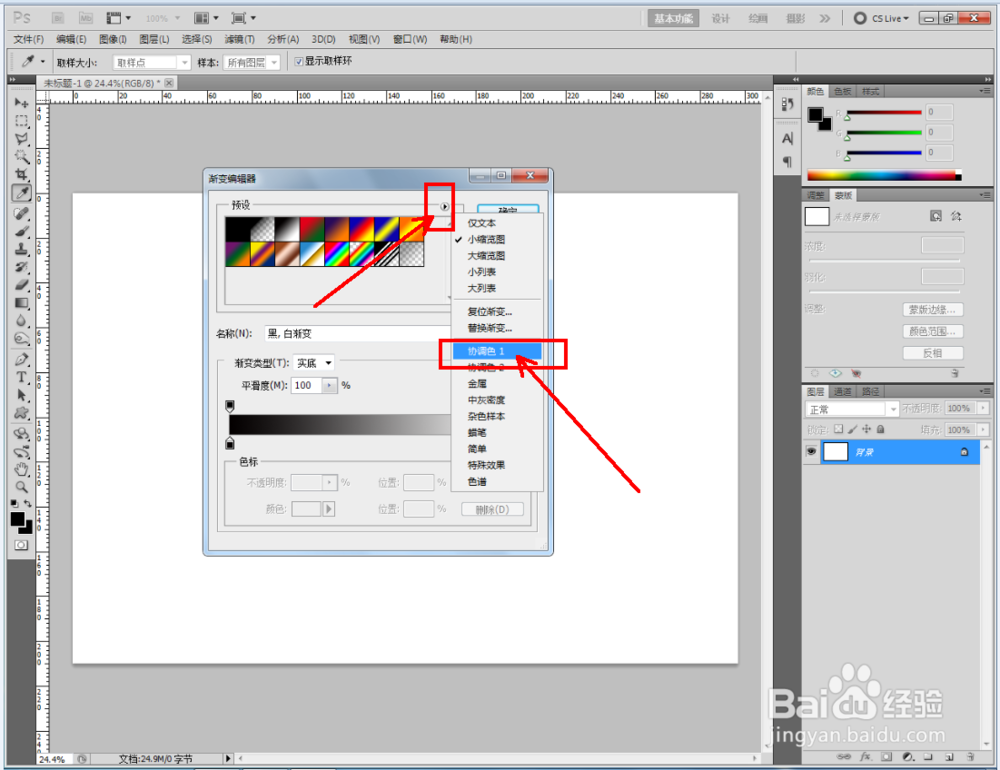The width and height of the screenshot is (1000, 770).
Task: Open the Paragraph panel icon
Action: tap(787, 162)
